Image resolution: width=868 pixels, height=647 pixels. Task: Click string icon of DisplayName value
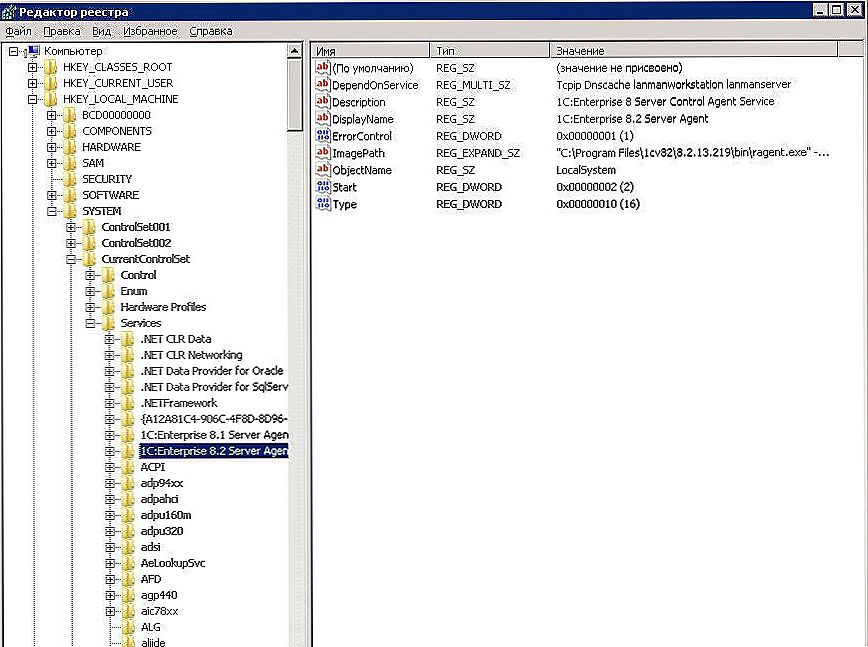point(323,119)
